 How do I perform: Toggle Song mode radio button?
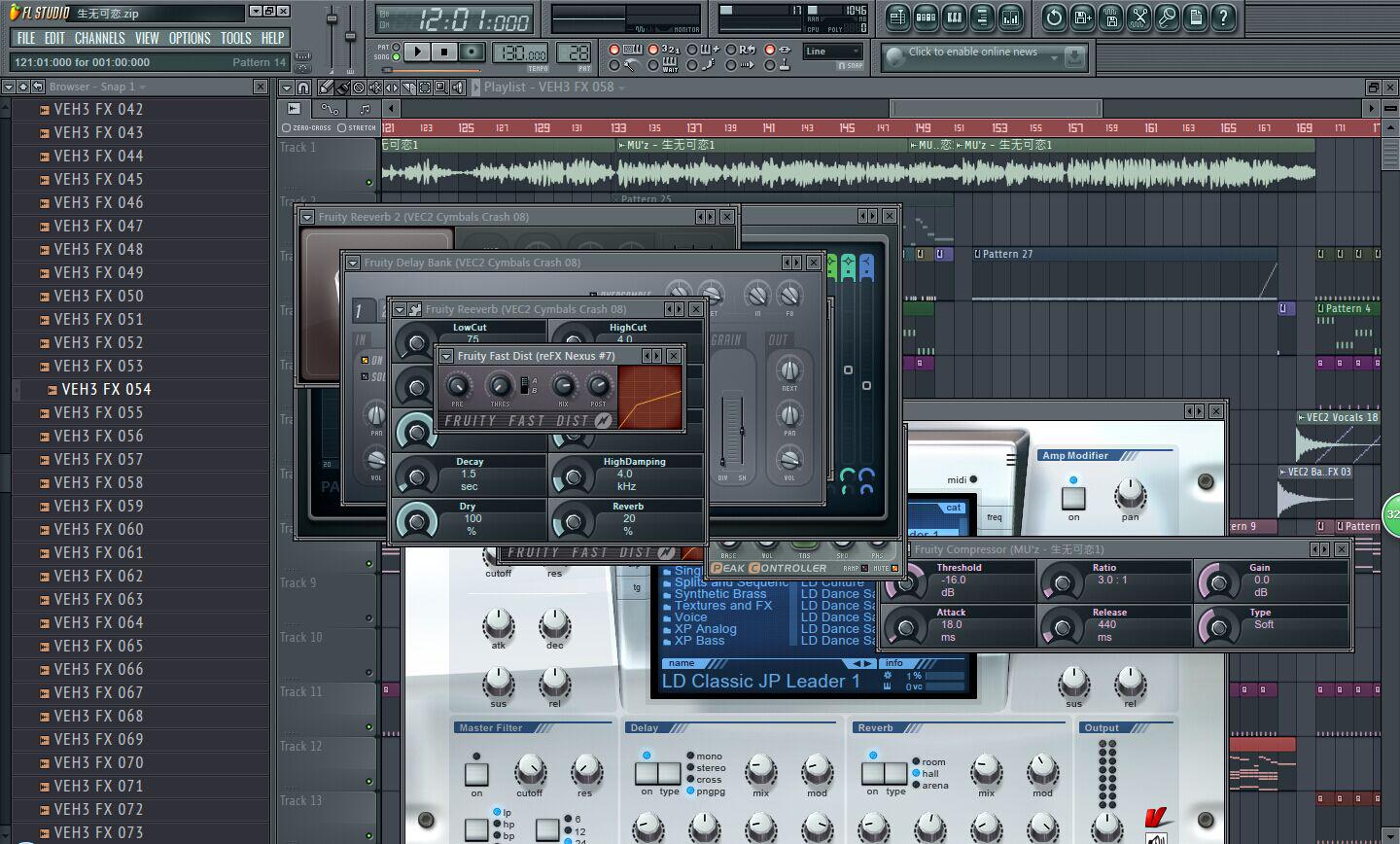[397, 57]
